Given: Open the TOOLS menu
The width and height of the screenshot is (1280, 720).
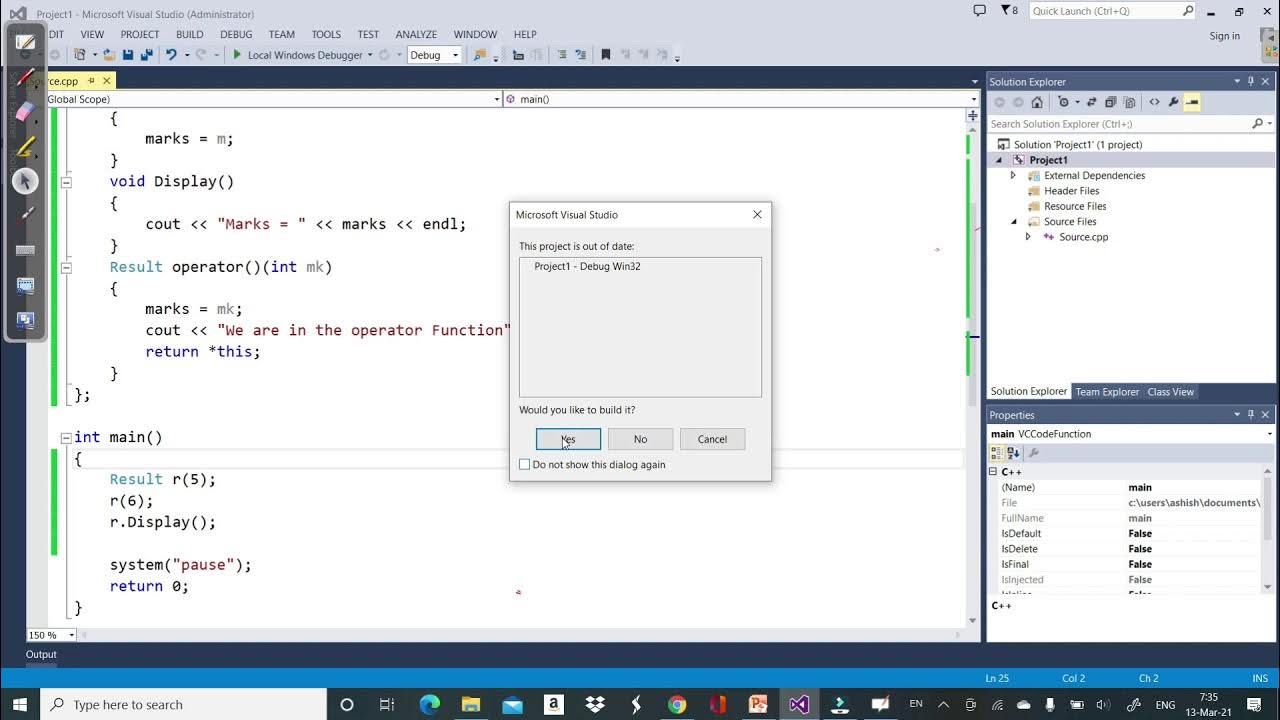Looking at the screenshot, I should 326,34.
